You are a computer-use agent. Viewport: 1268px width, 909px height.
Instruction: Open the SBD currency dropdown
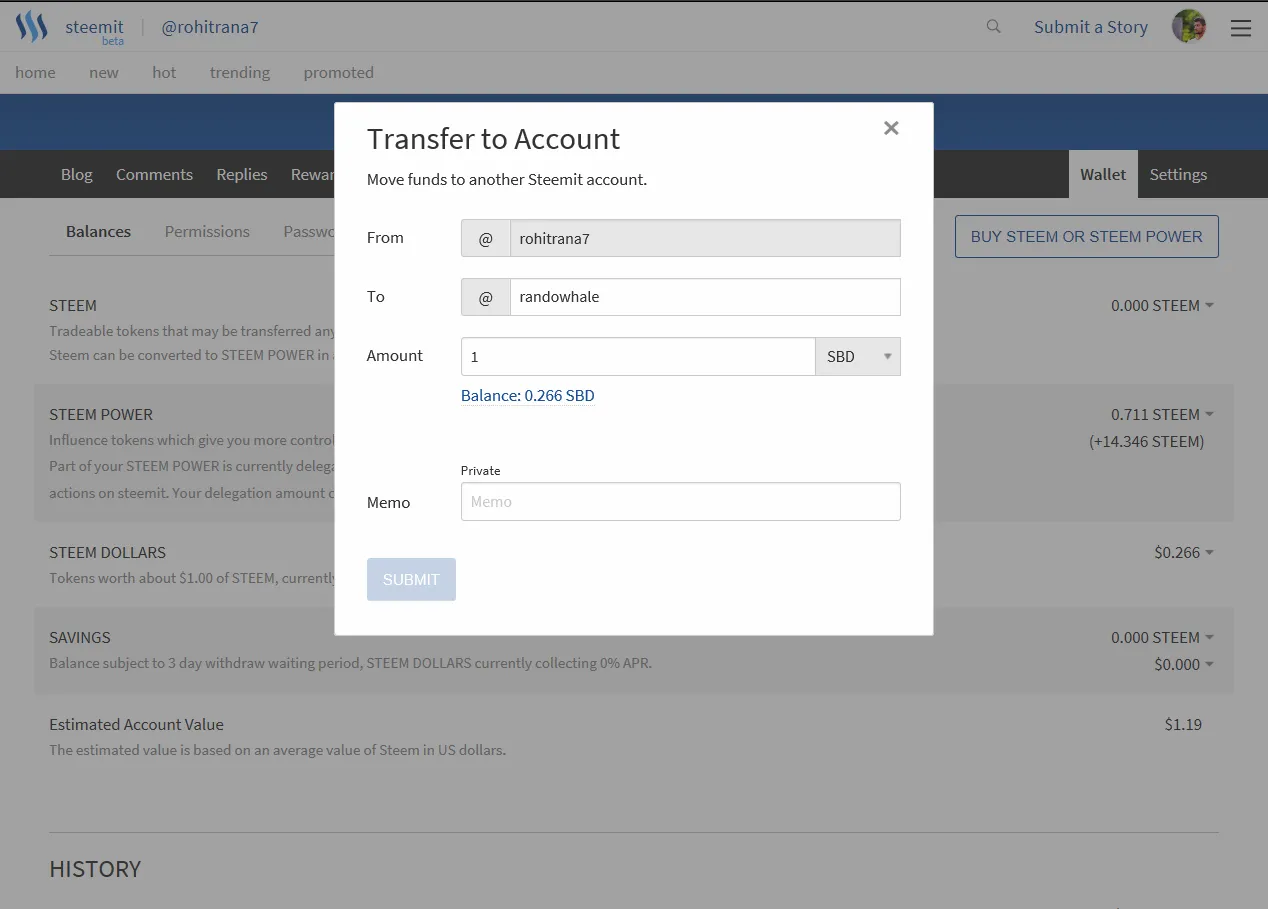[858, 357]
